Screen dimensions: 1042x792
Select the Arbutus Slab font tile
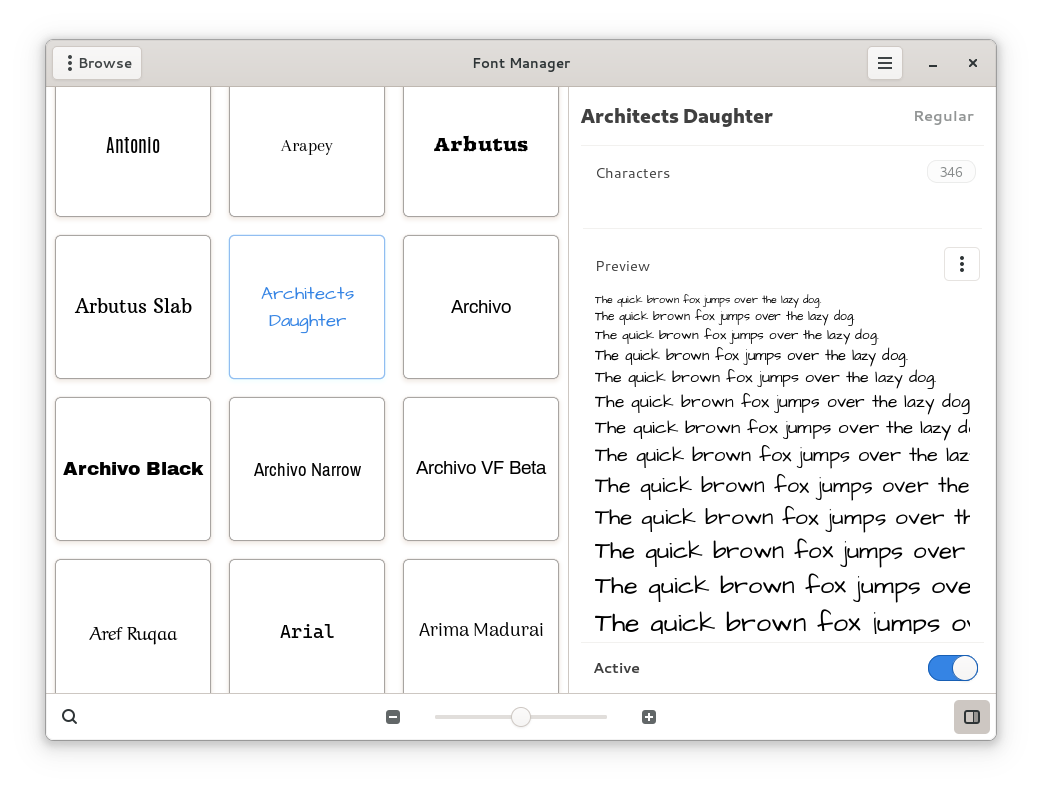tap(133, 307)
